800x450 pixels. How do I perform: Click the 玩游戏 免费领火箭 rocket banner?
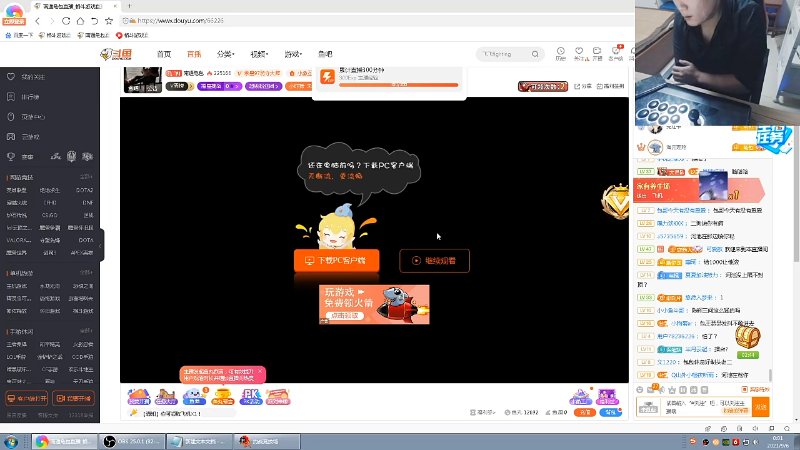click(x=374, y=305)
